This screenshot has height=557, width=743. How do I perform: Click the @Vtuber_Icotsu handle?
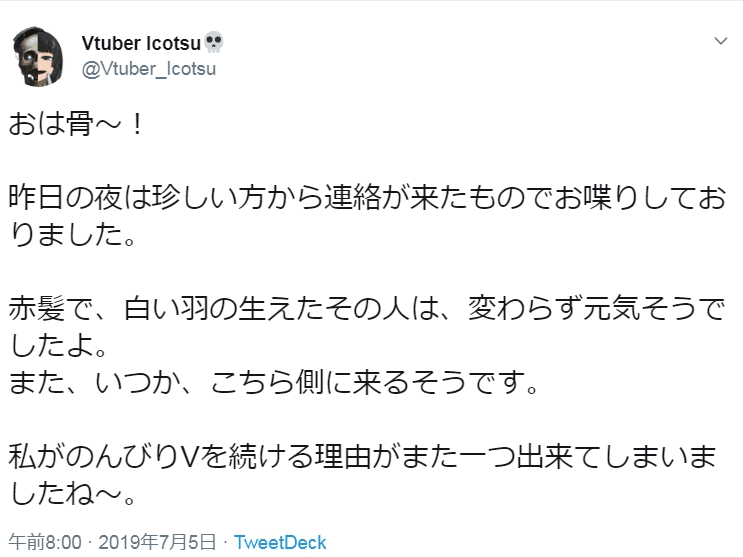(x=148, y=69)
